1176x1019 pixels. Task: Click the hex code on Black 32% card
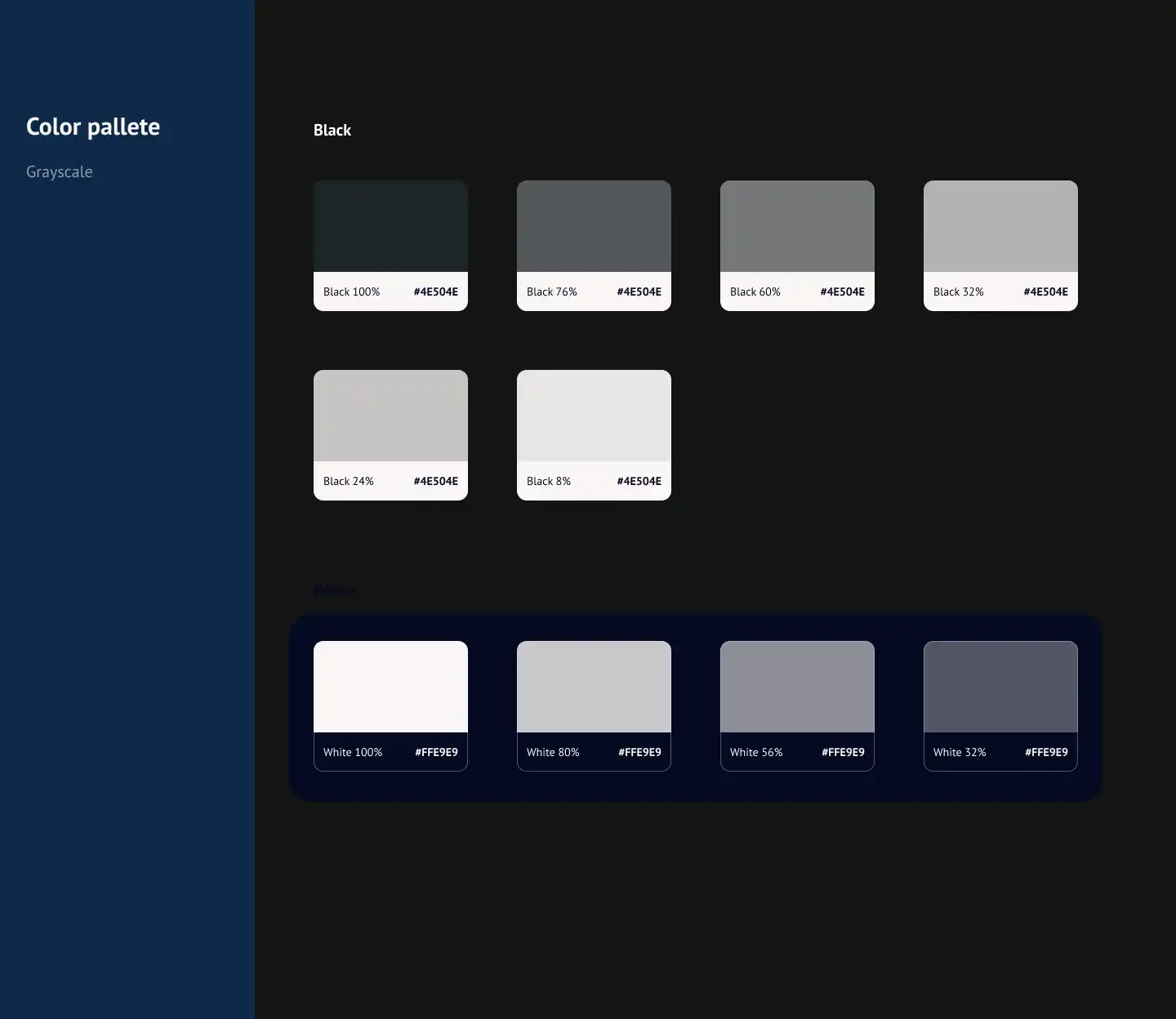[x=1046, y=291]
